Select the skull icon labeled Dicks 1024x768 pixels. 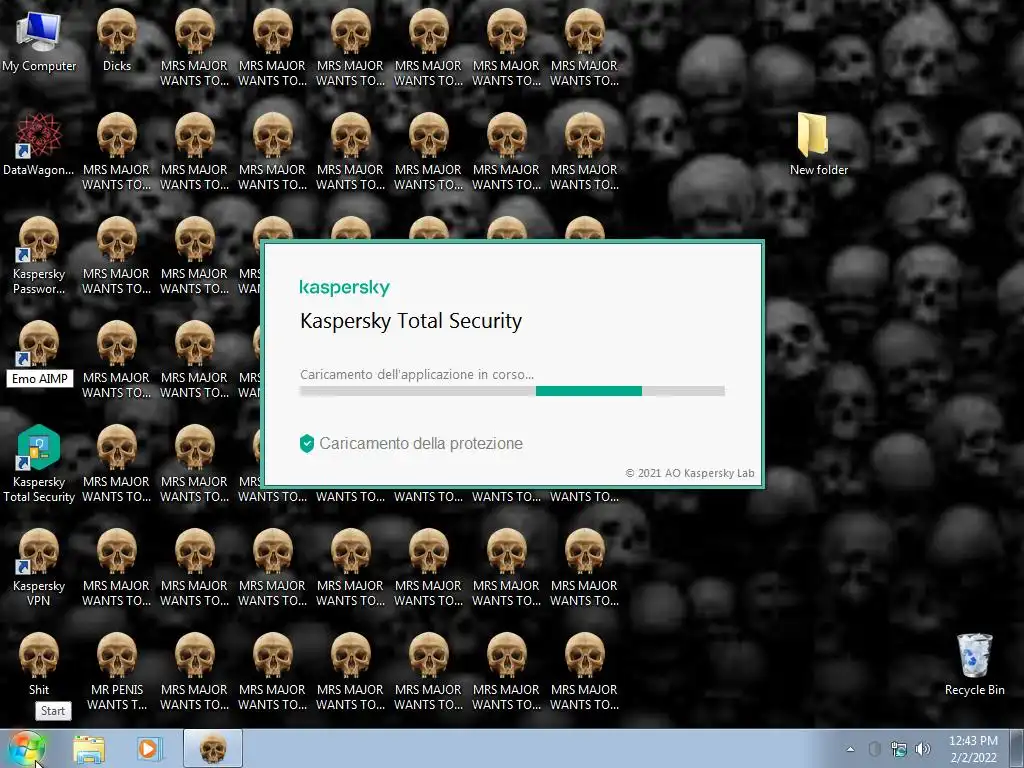[117, 40]
